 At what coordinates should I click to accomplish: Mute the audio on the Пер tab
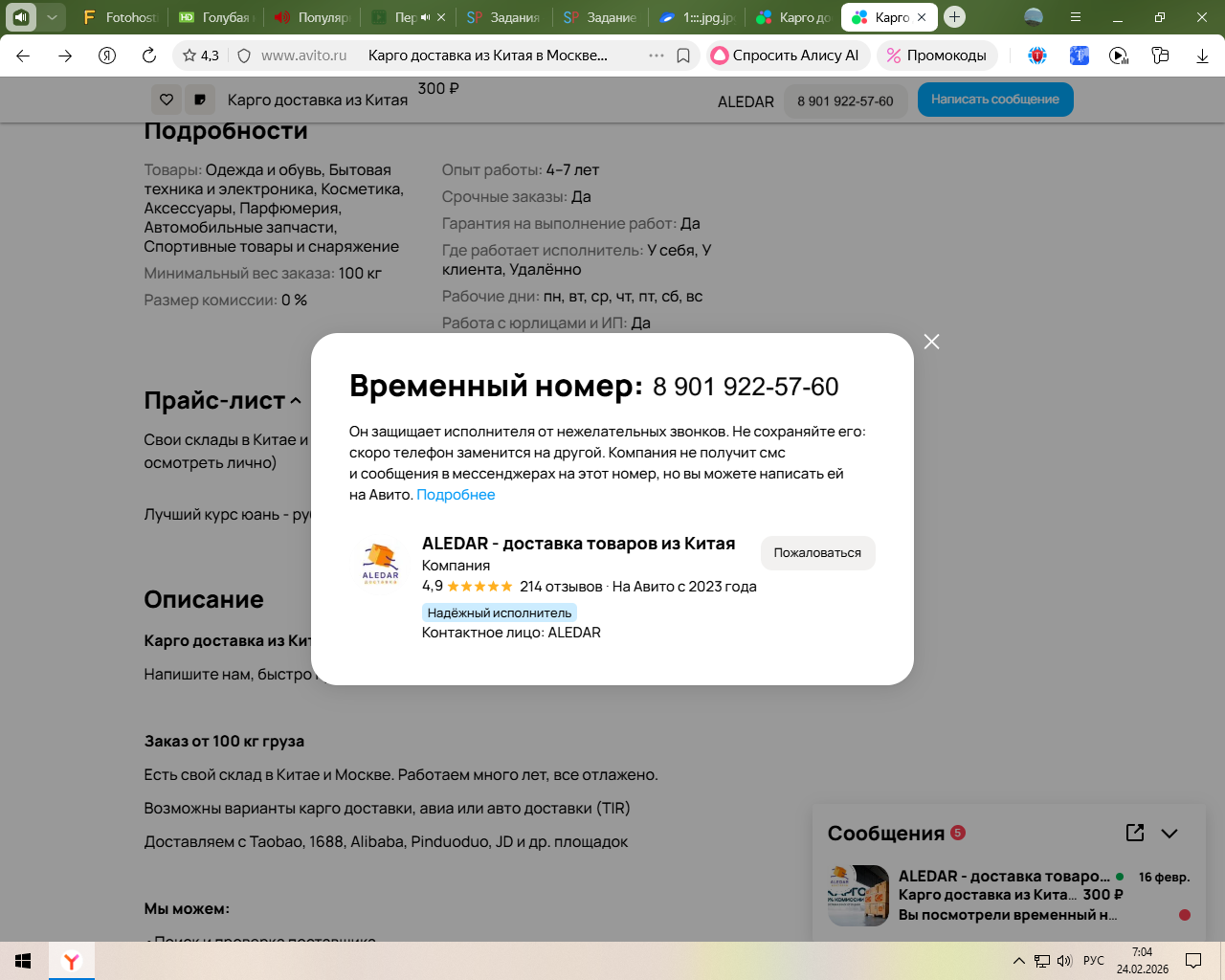tap(426, 17)
